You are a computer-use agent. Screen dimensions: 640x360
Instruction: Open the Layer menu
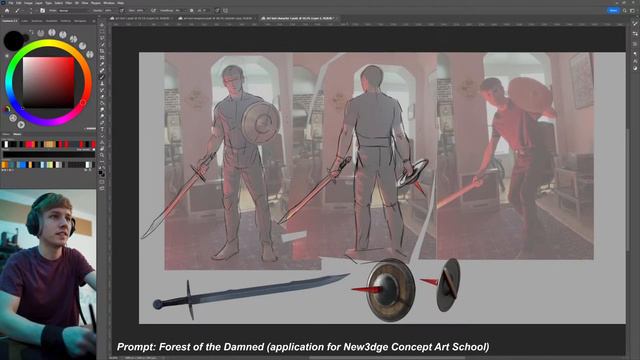39,3
